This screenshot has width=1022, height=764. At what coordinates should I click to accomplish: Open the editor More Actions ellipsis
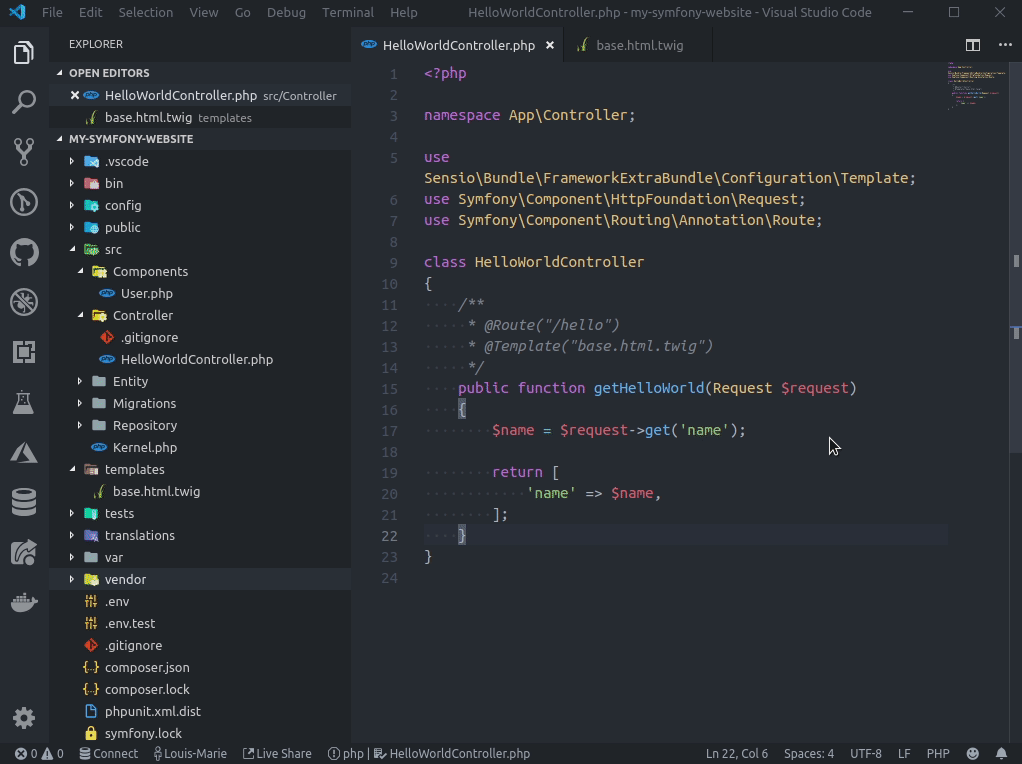pyautogui.click(x=1005, y=45)
